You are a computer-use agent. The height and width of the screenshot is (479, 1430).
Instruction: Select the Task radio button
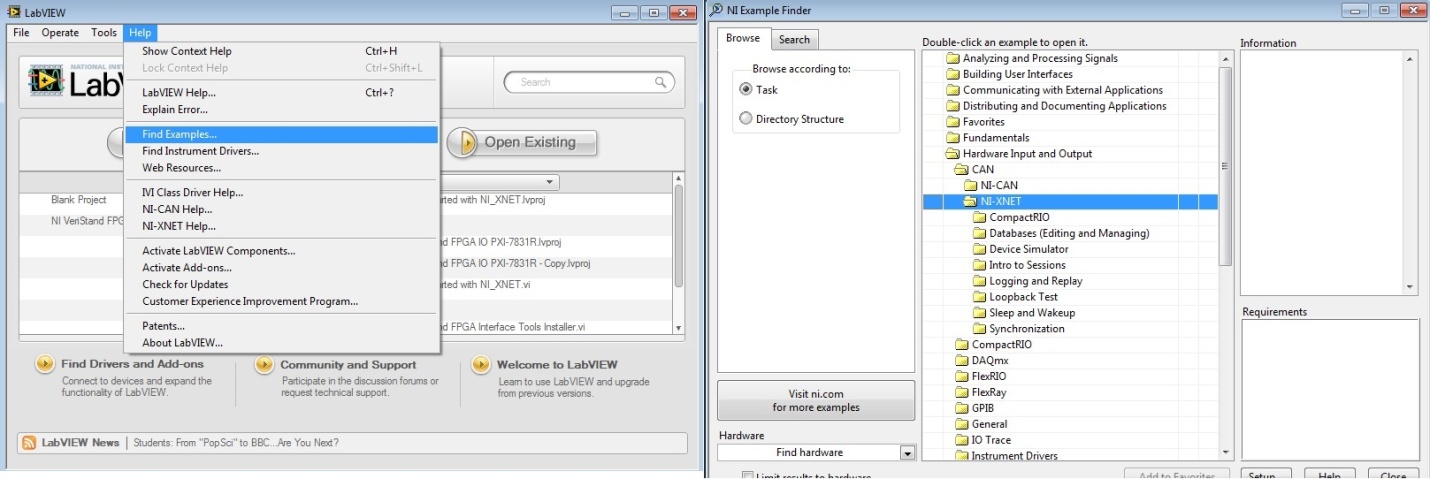point(745,89)
